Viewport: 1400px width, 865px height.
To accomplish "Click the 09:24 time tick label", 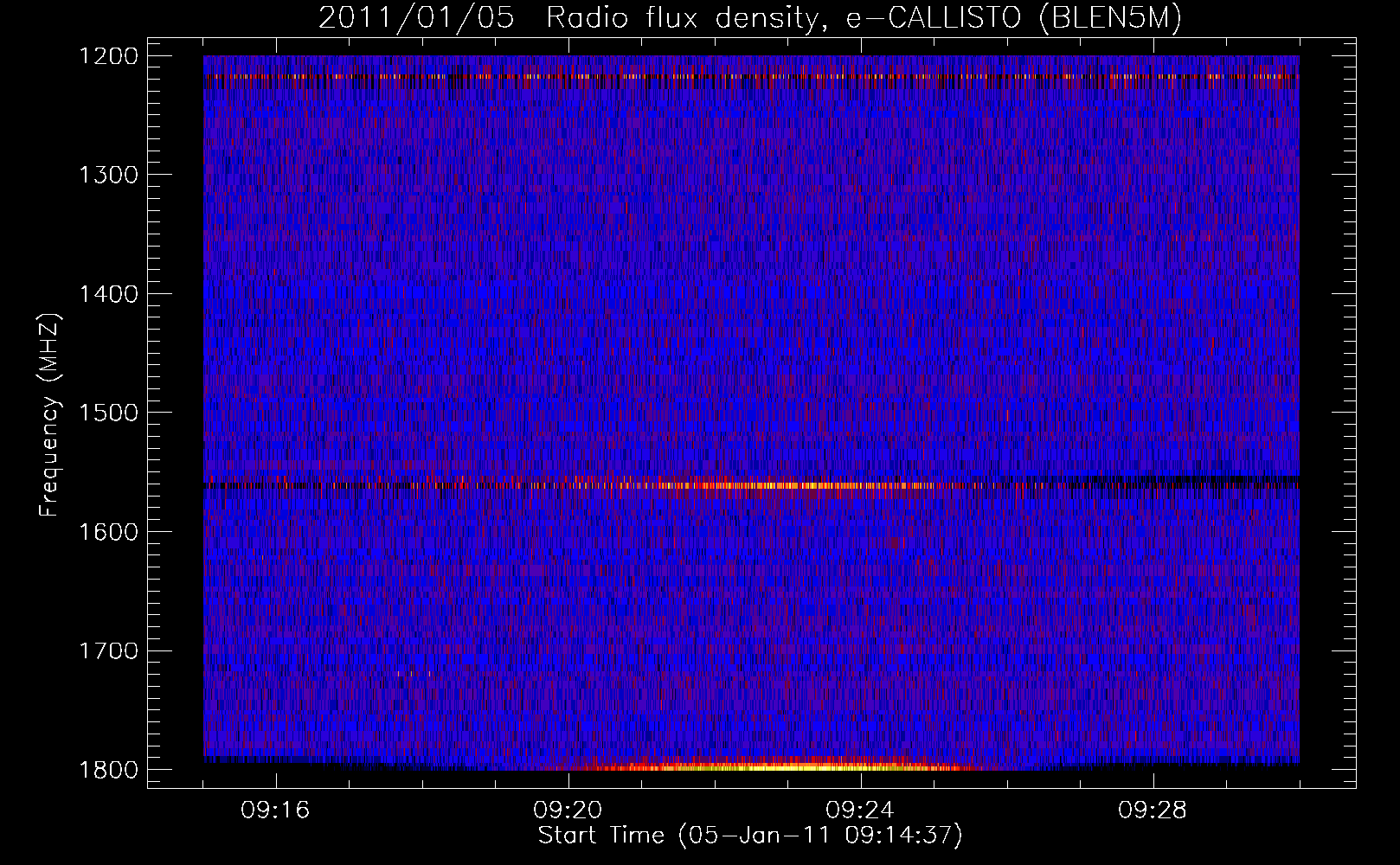I will tap(860, 811).
